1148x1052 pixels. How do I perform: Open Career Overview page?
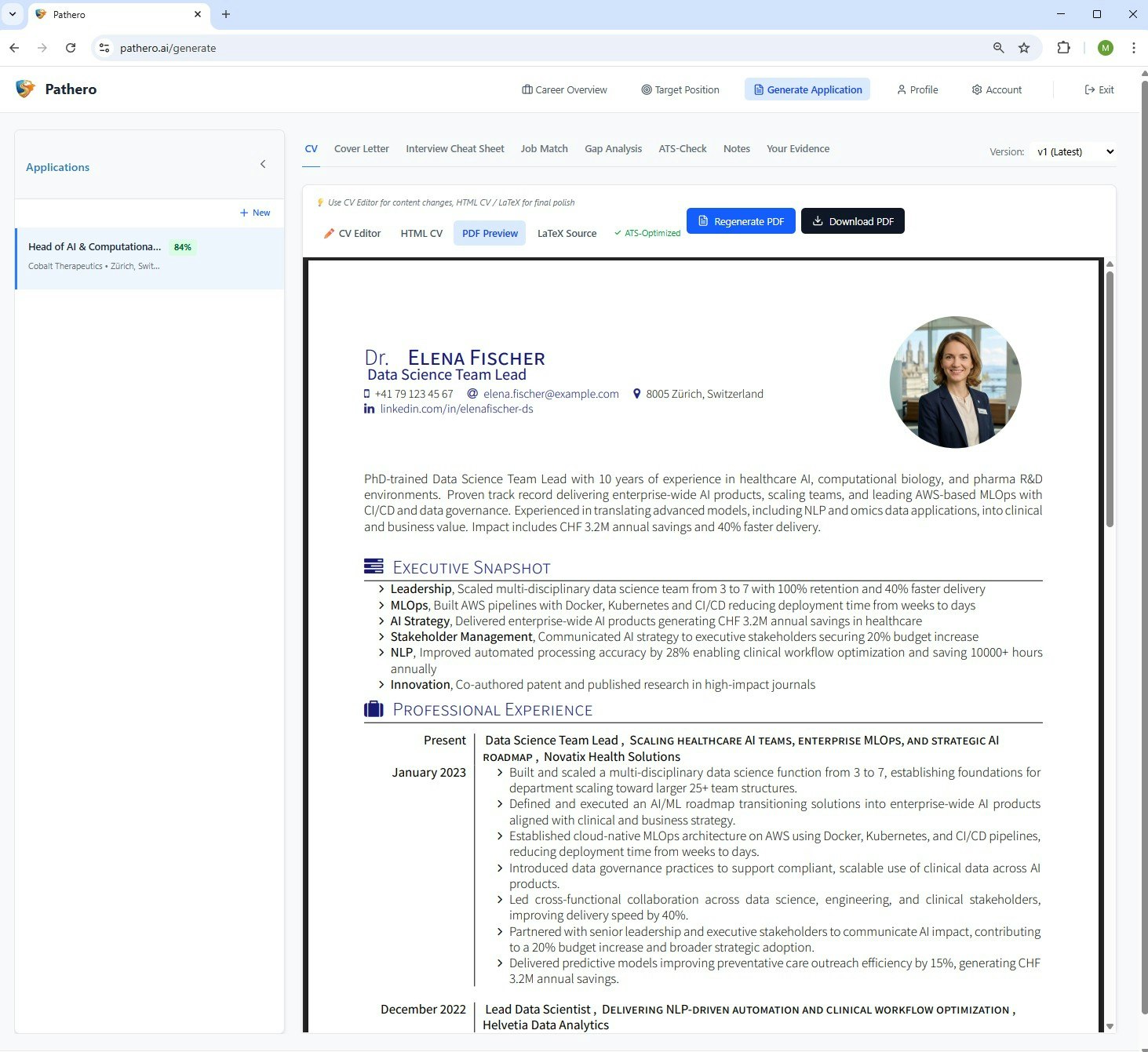click(x=564, y=89)
